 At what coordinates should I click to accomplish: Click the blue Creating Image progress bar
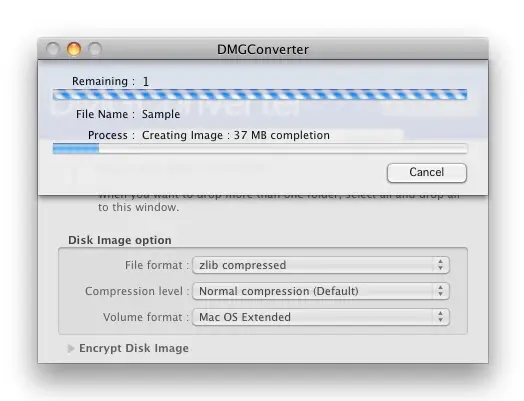click(260, 148)
